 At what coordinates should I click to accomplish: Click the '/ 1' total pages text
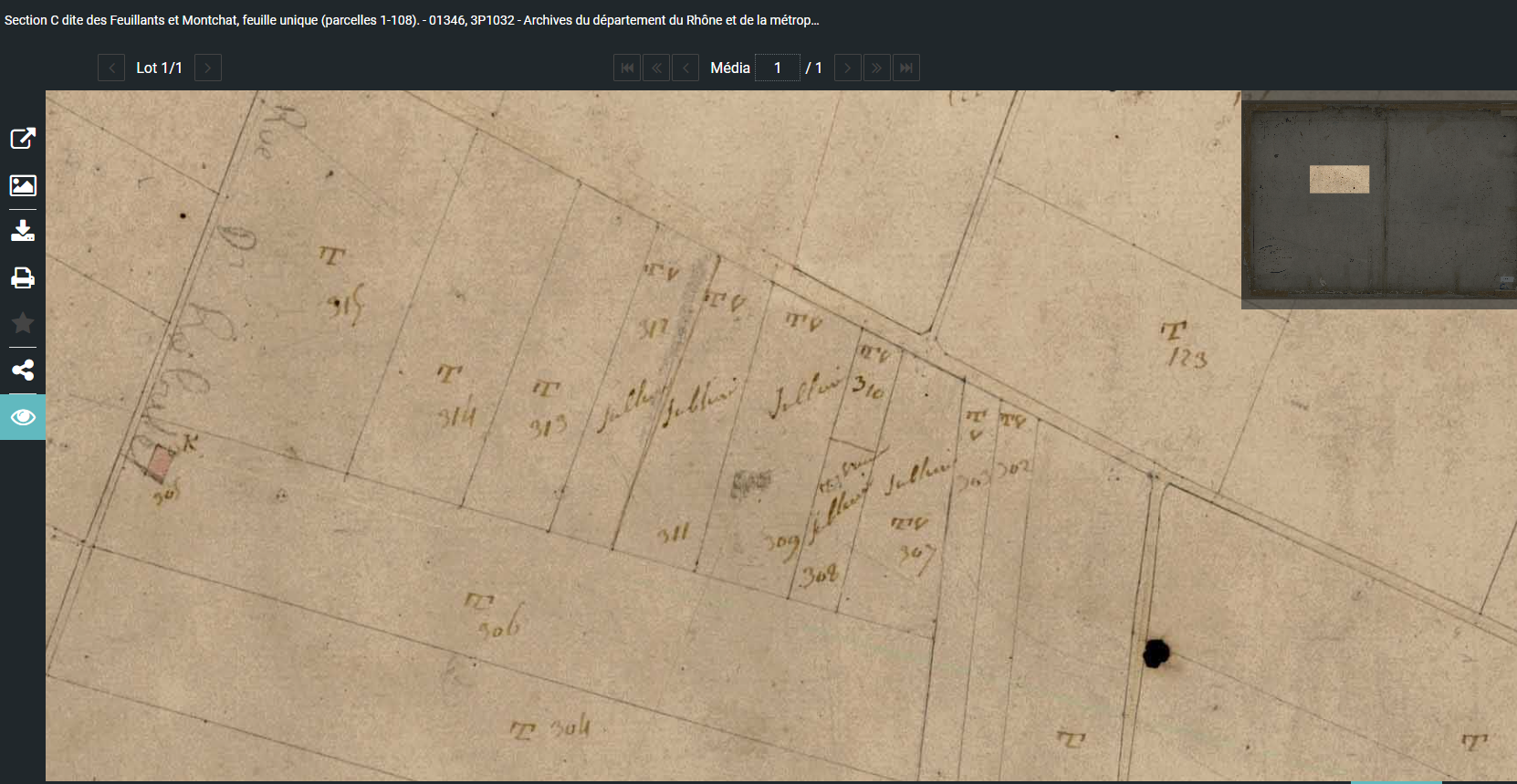click(x=814, y=68)
